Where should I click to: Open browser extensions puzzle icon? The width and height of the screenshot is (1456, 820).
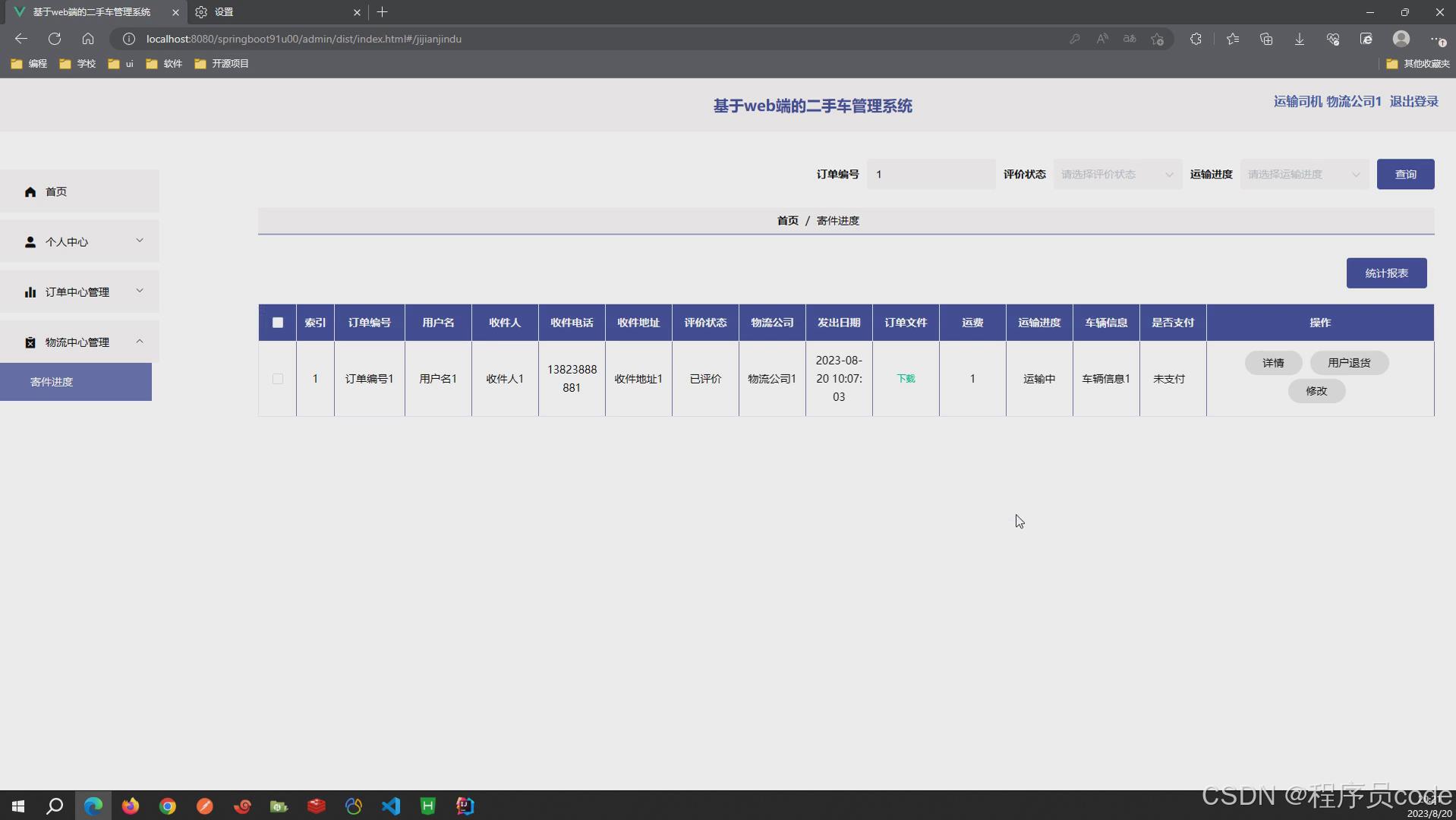point(1196,39)
